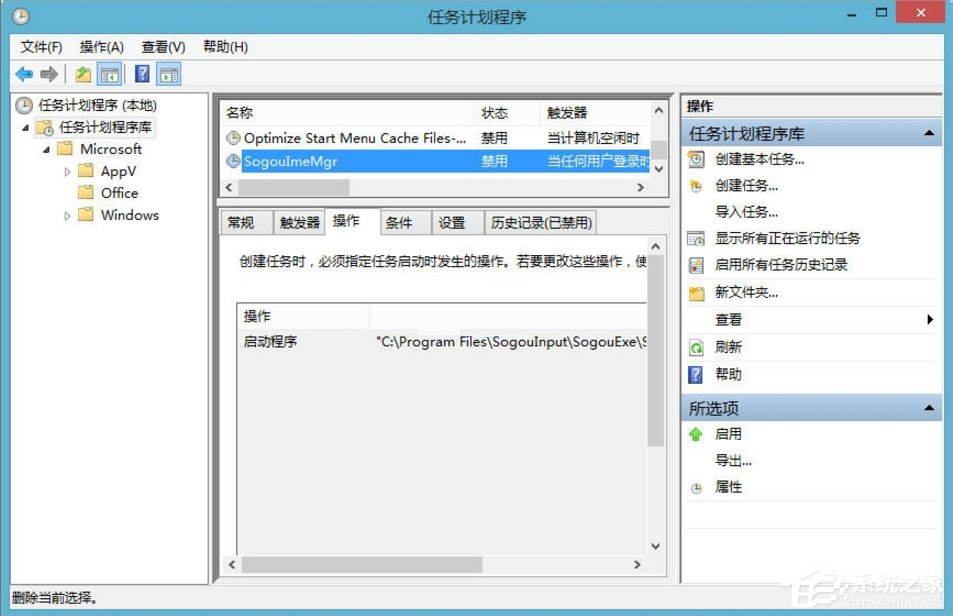Image resolution: width=953 pixels, height=616 pixels.
Task: Collapse the 任务计划程序库 actions section
Action: click(x=929, y=131)
